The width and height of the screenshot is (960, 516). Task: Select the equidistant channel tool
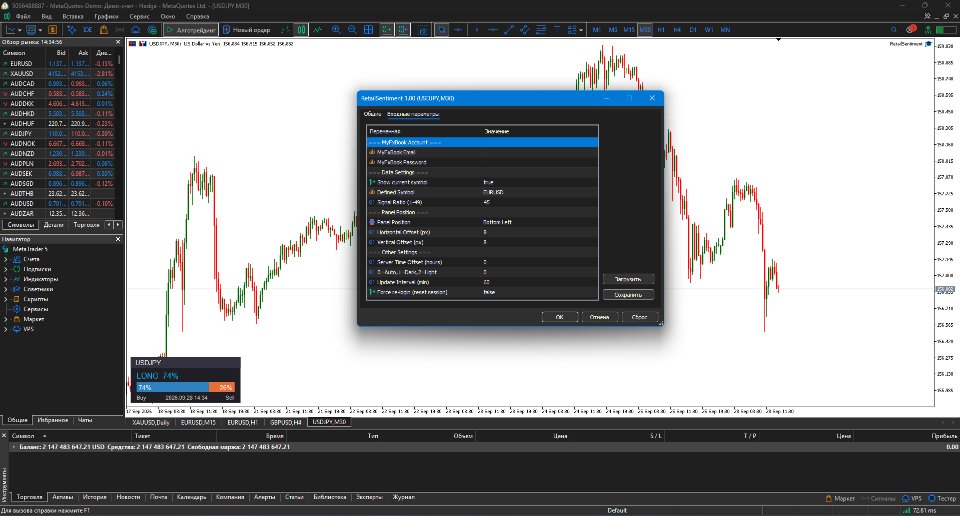tap(525, 29)
